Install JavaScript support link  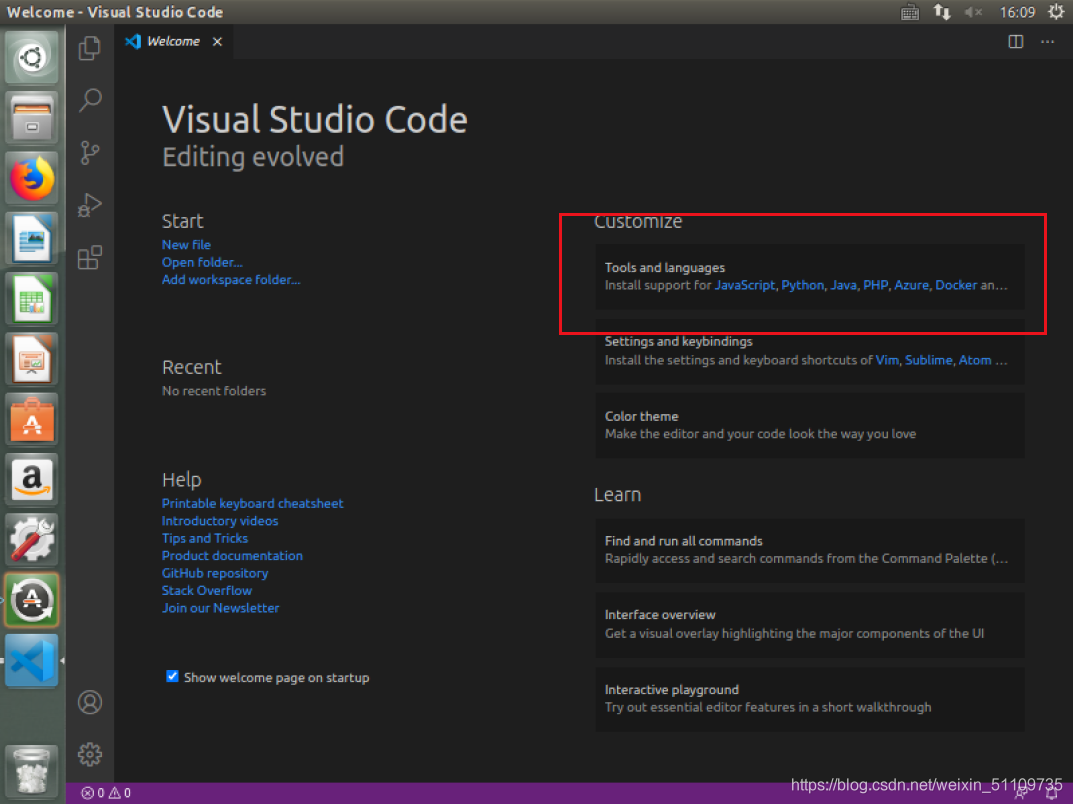tap(745, 285)
